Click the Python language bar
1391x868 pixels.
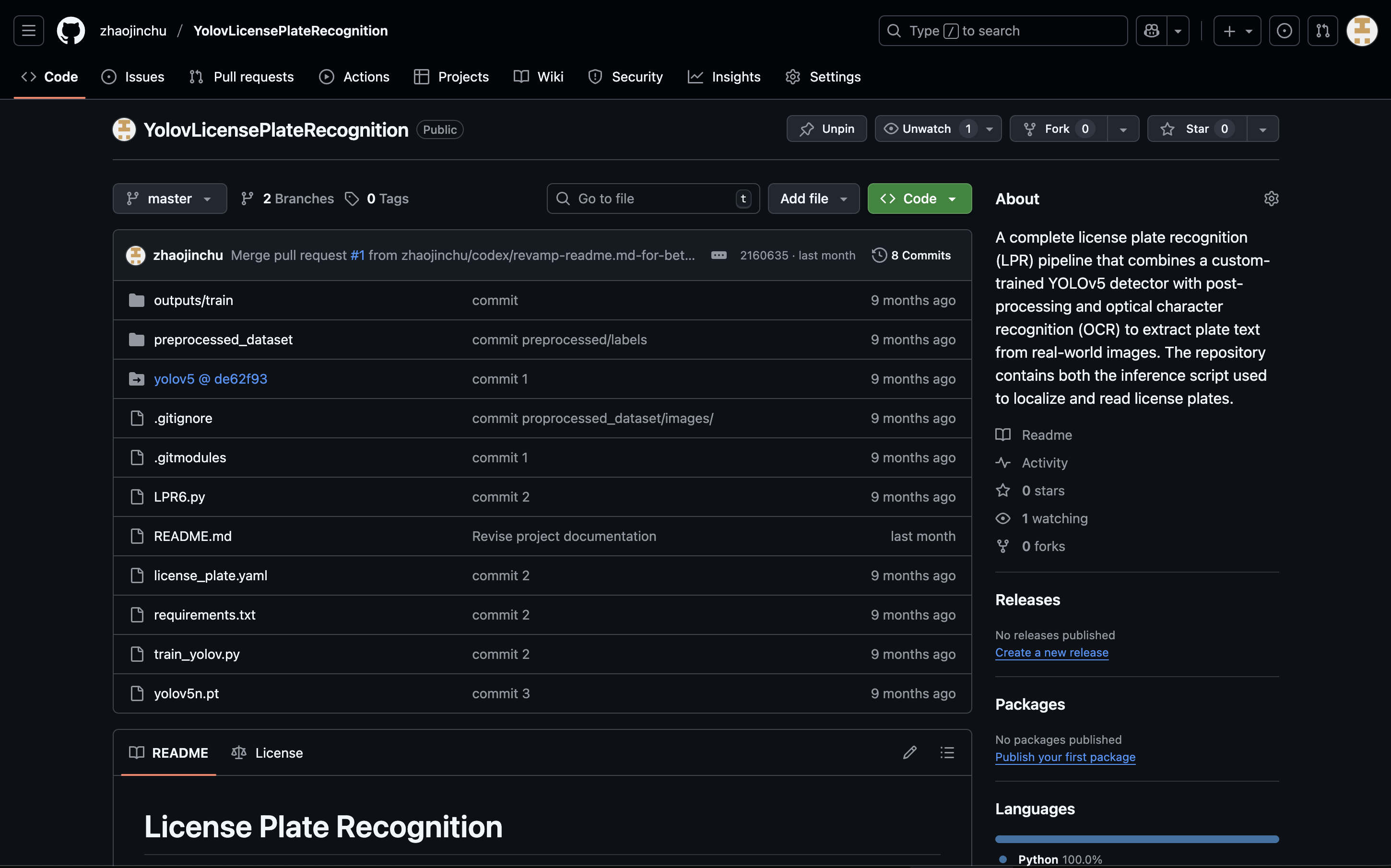tap(1137, 839)
